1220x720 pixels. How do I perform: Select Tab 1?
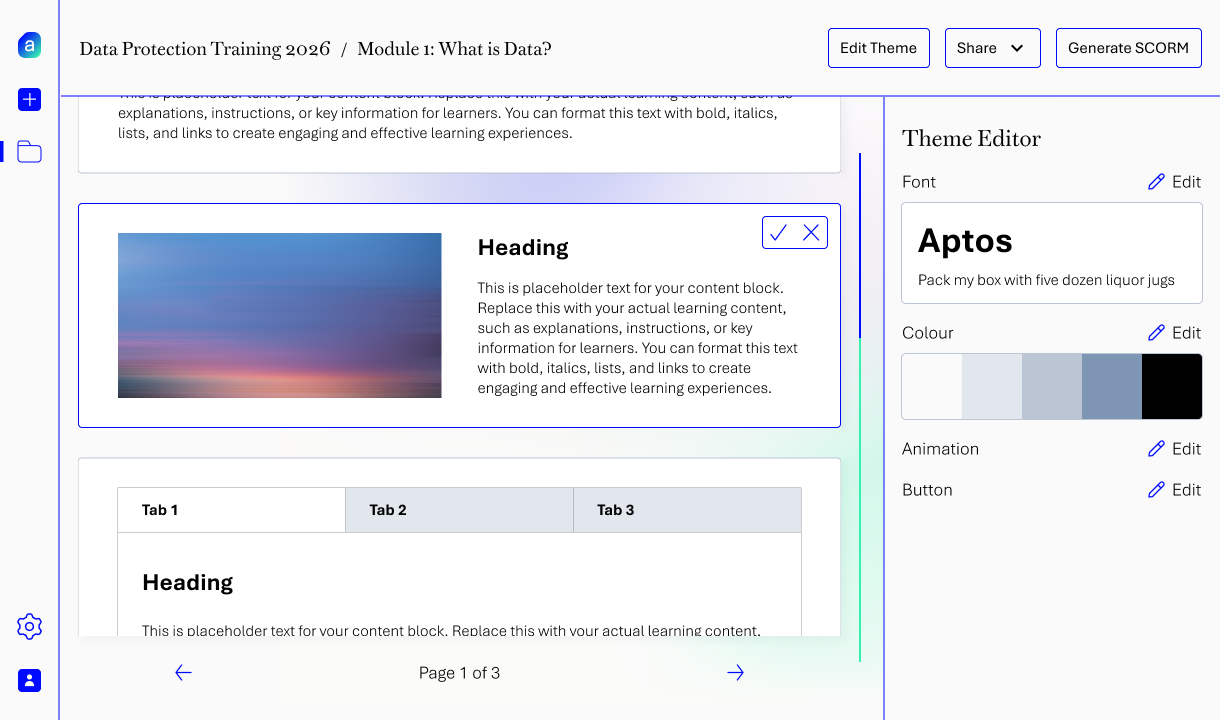click(232, 510)
